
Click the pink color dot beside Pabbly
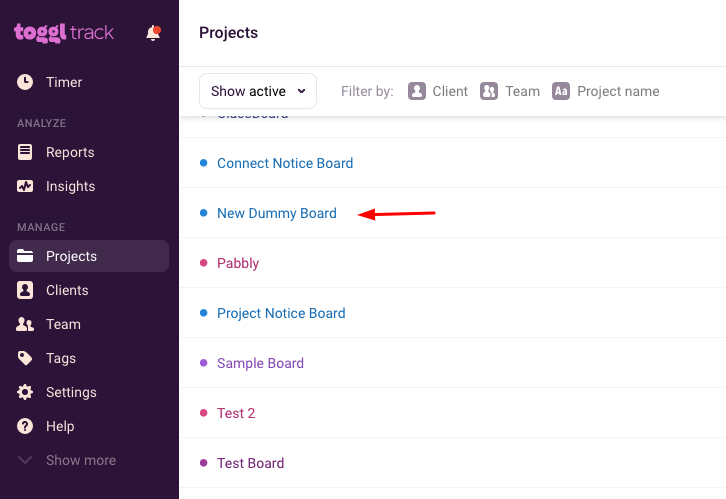click(203, 263)
